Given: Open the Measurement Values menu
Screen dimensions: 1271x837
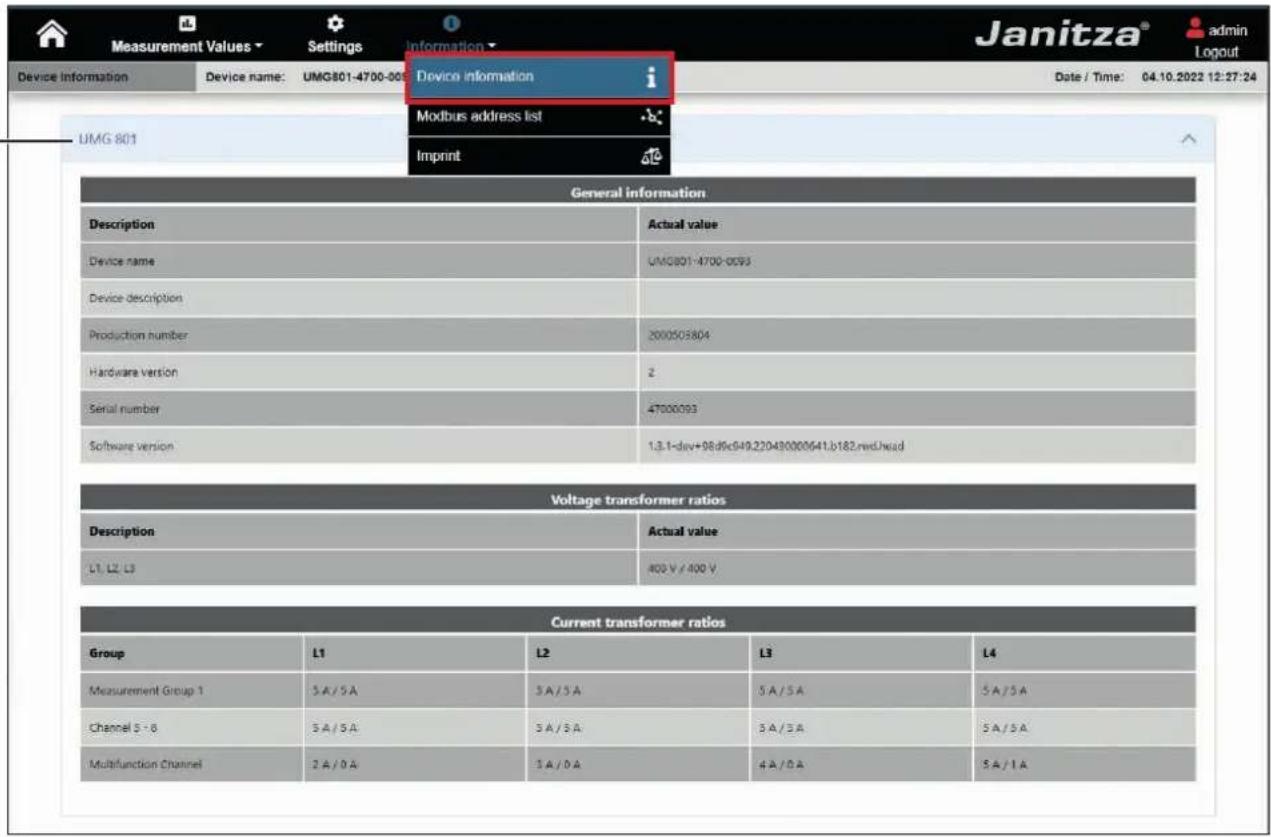Looking at the screenshot, I should (187, 46).
